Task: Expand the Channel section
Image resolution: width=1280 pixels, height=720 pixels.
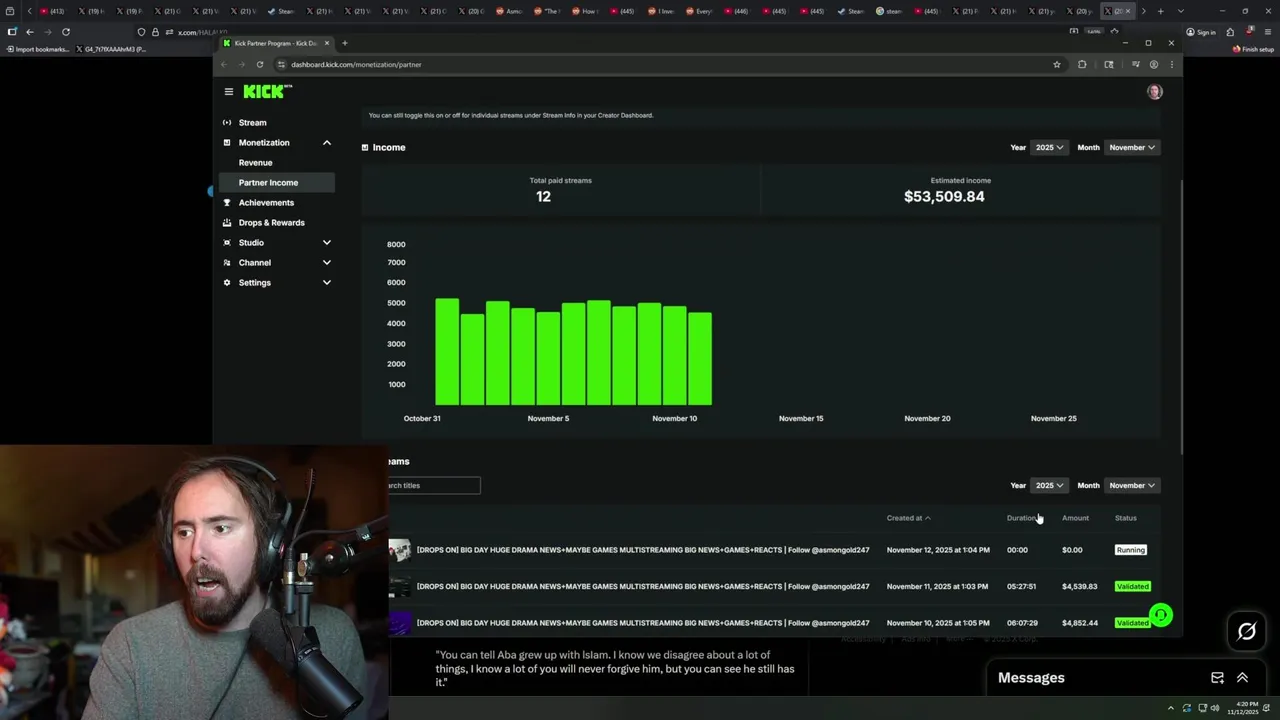Action: click(326, 263)
